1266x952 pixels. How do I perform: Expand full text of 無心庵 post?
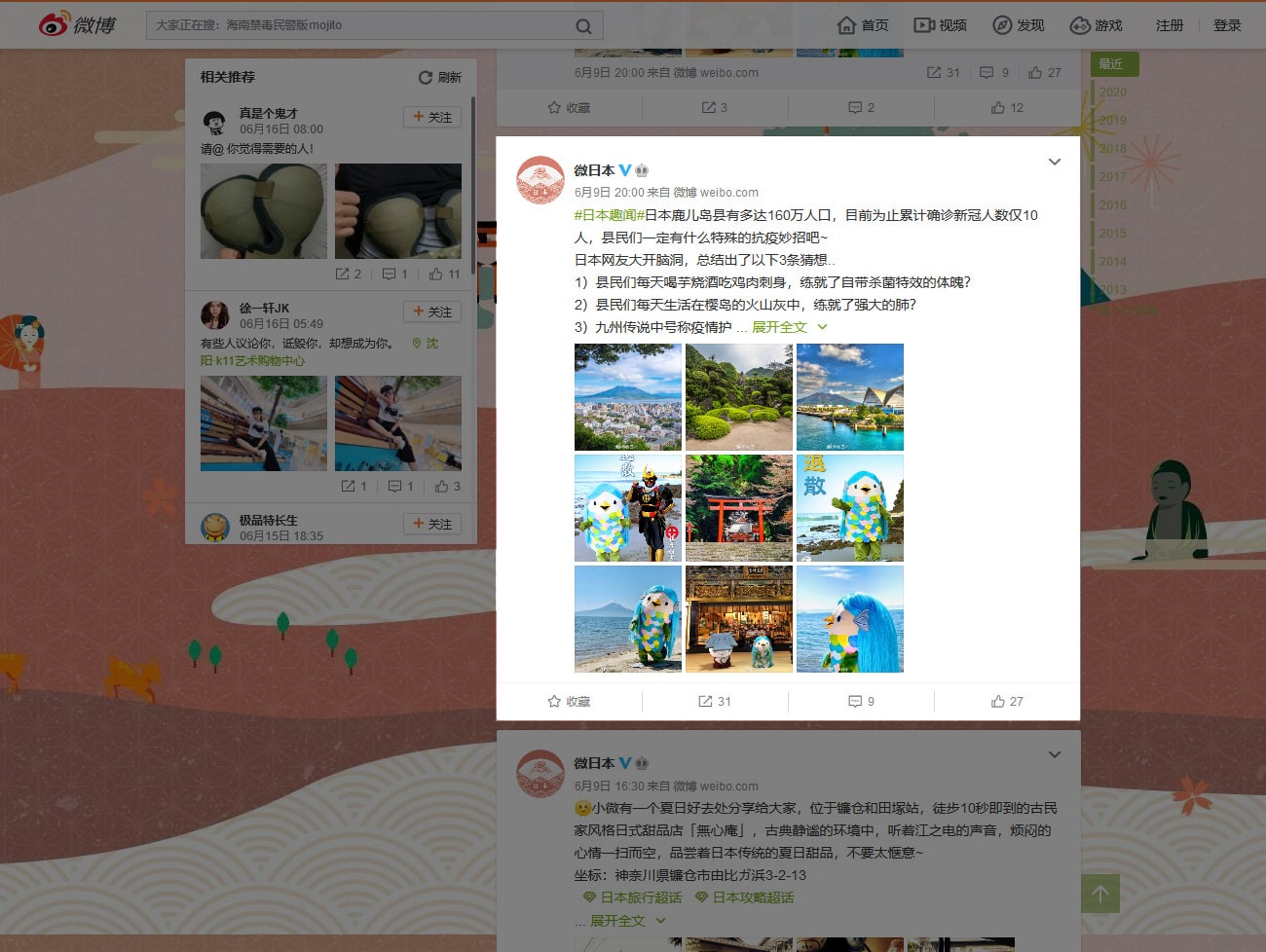click(628, 921)
